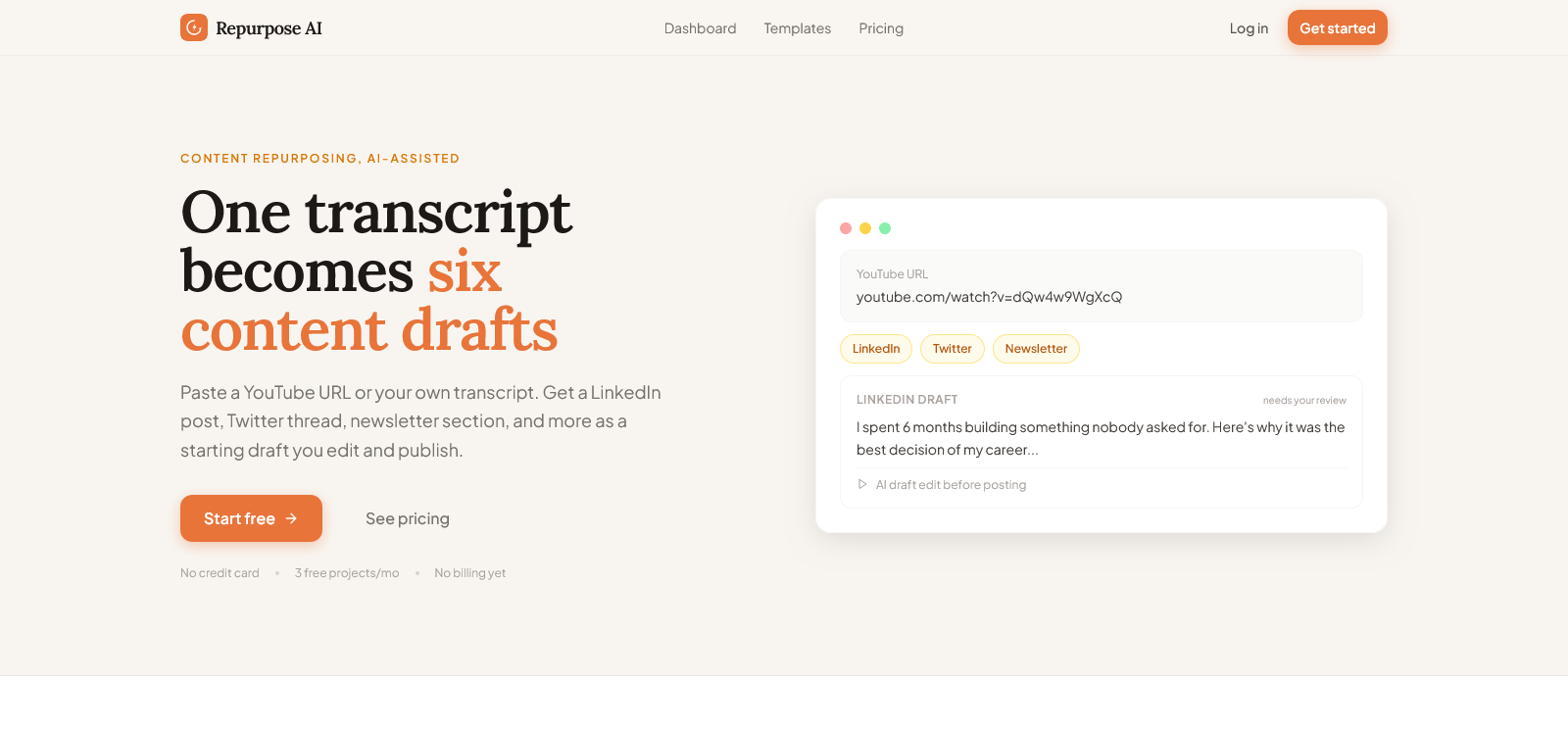The width and height of the screenshot is (1568, 731).
Task: Go to the Templates nav item
Action: click(x=797, y=28)
